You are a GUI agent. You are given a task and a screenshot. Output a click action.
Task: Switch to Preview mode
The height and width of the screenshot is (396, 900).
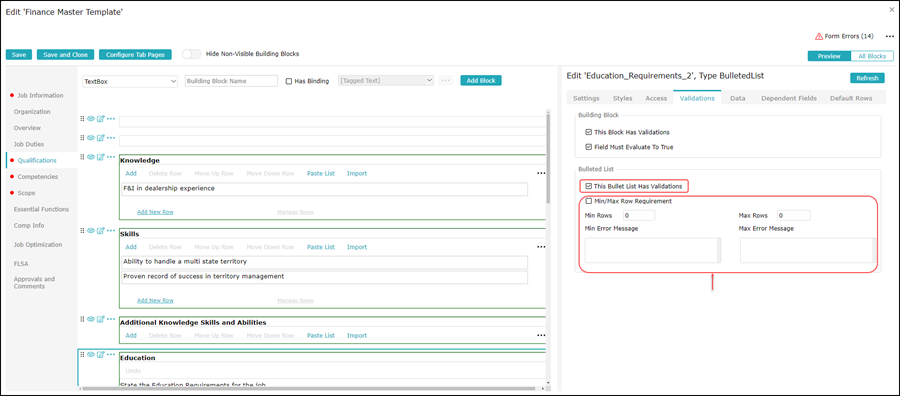[829, 56]
